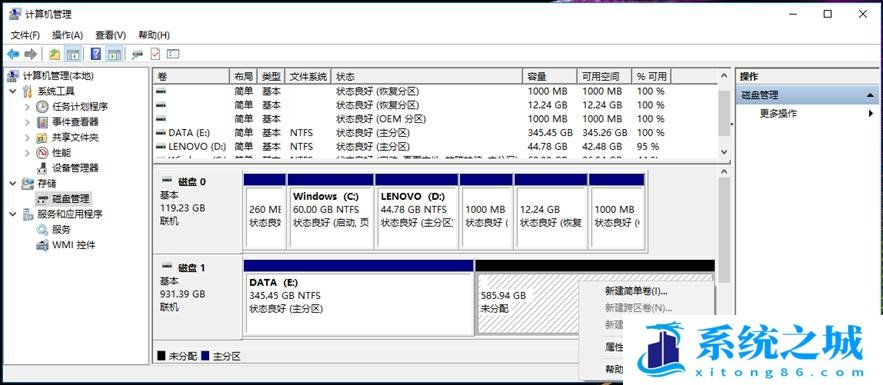Click the volume list scroll down arrow

[x=724, y=152]
